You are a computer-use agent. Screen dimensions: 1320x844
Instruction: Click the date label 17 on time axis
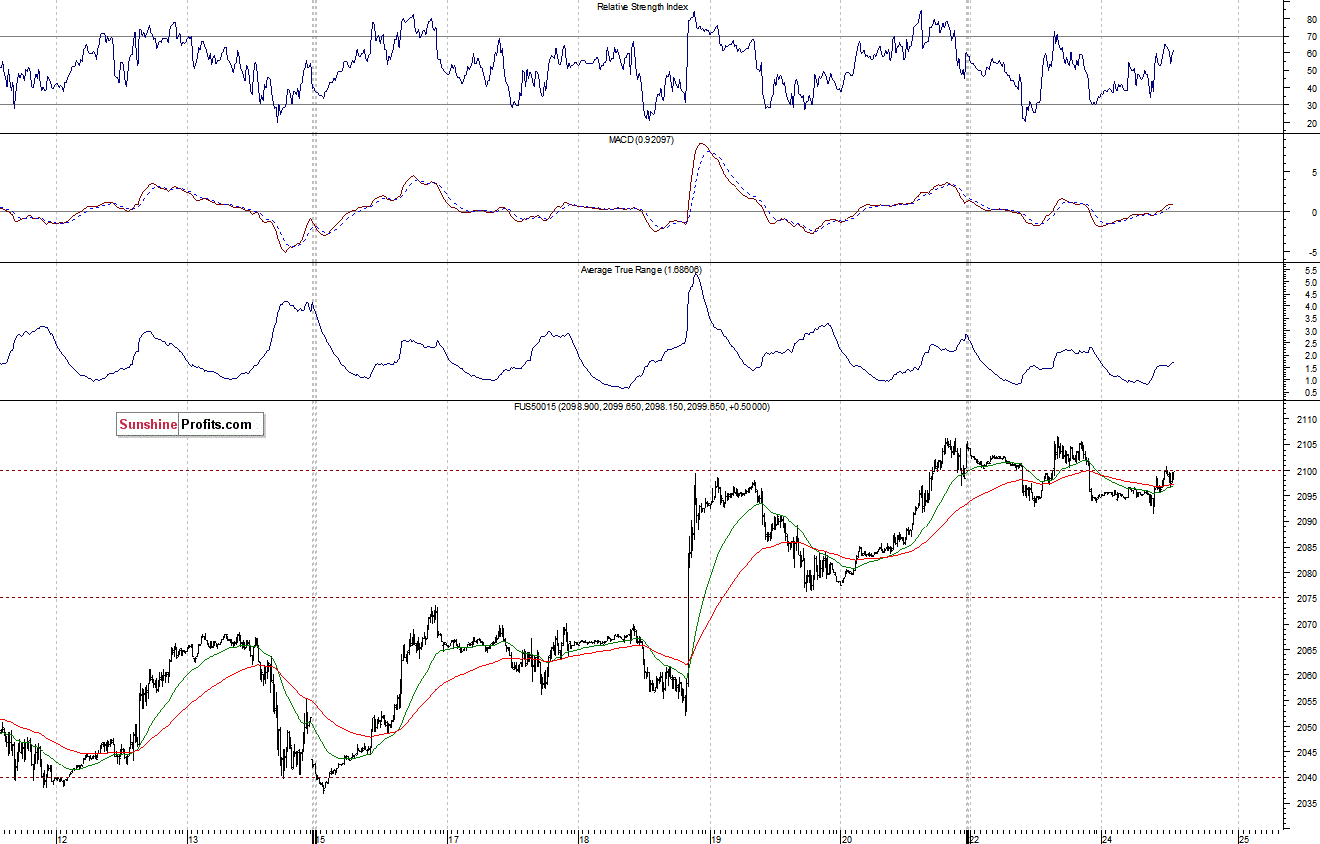pyautogui.click(x=453, y=838)
